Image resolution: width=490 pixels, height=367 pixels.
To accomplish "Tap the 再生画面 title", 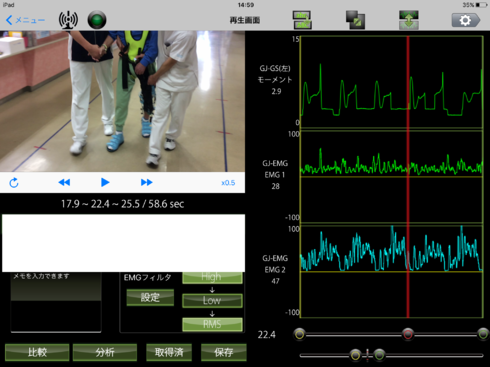I will point(245,20).
